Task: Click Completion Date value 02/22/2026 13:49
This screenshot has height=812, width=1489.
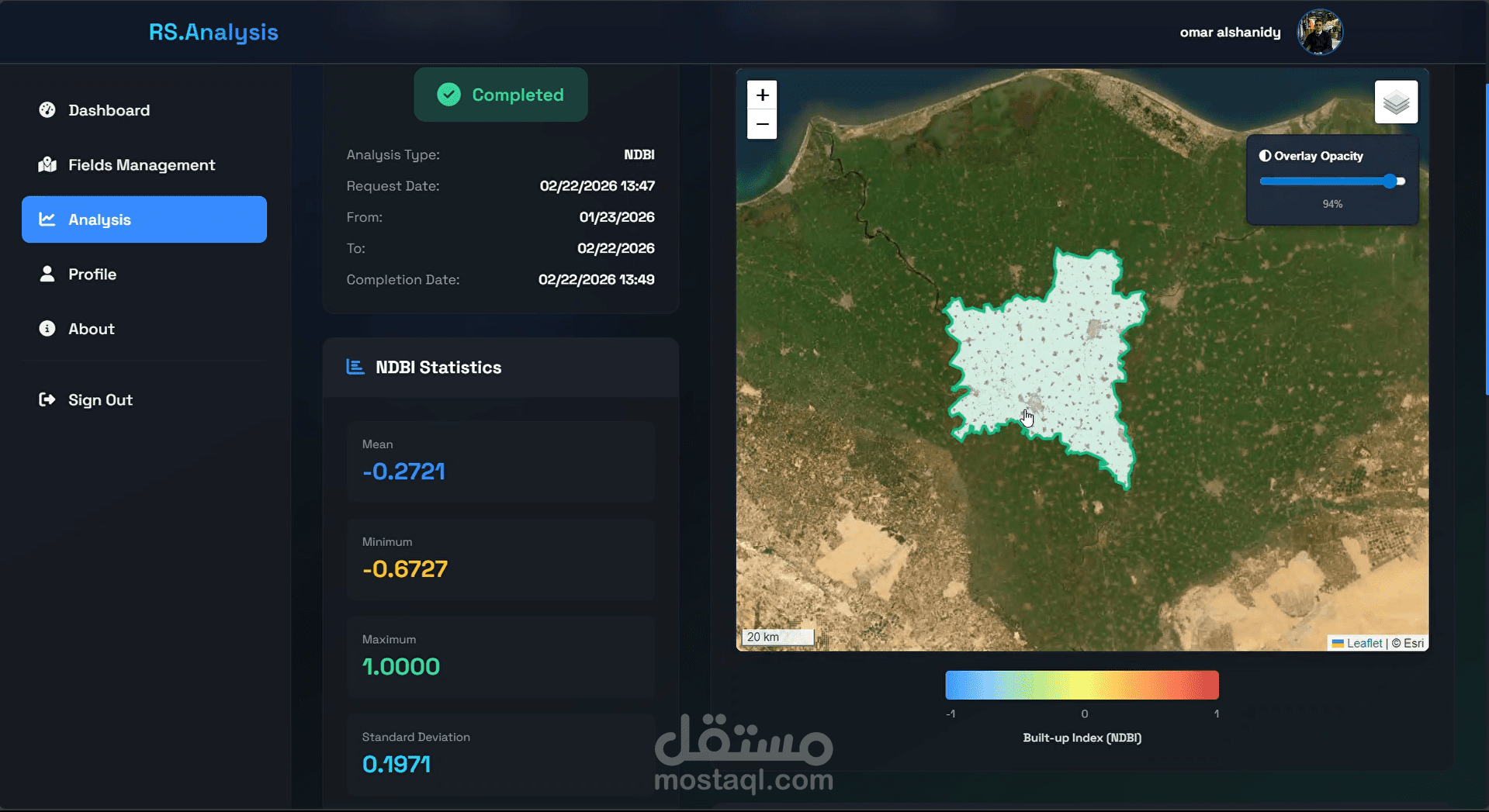Action: coord(597,279)
